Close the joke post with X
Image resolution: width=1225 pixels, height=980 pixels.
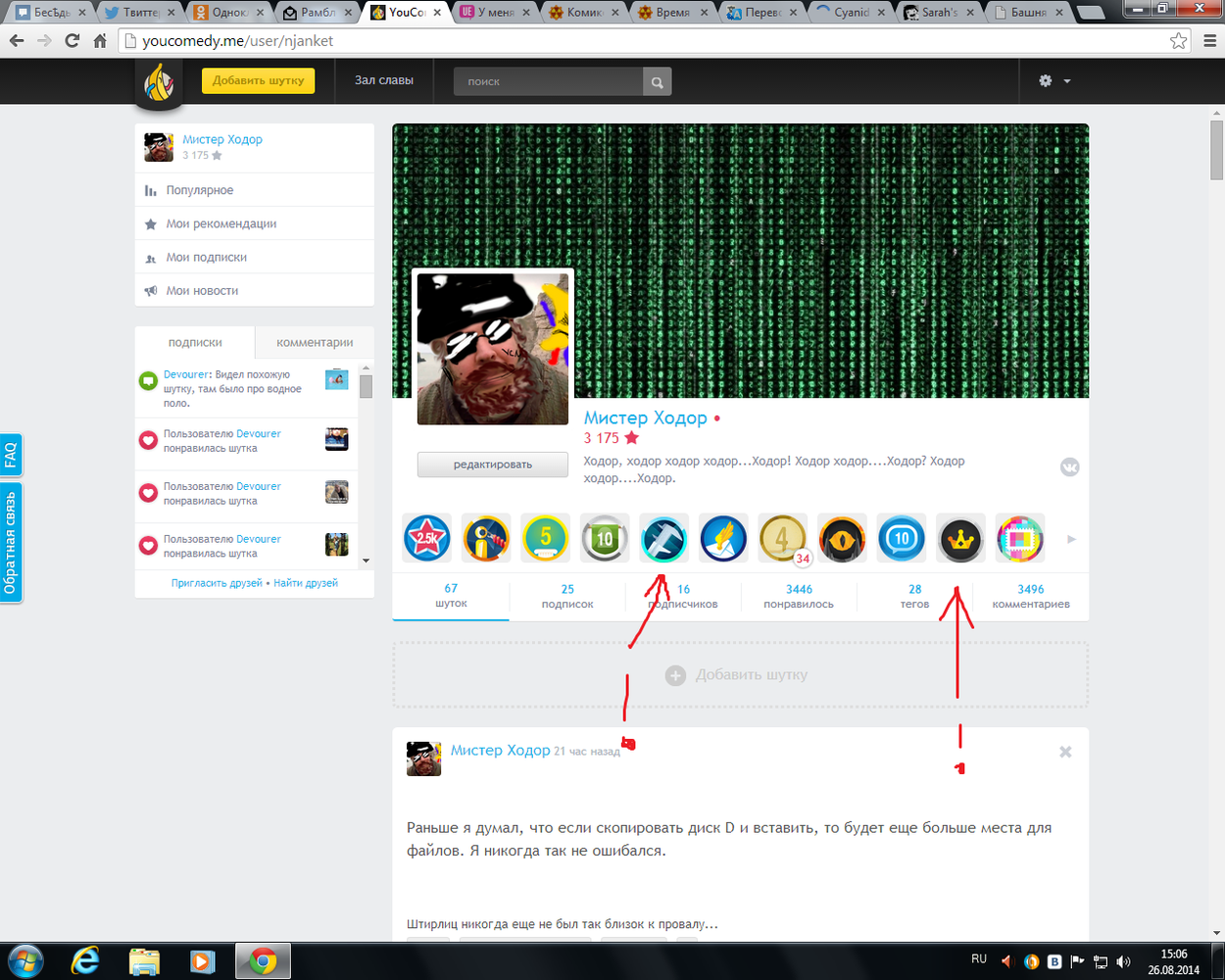click(x=1065, y=752)
